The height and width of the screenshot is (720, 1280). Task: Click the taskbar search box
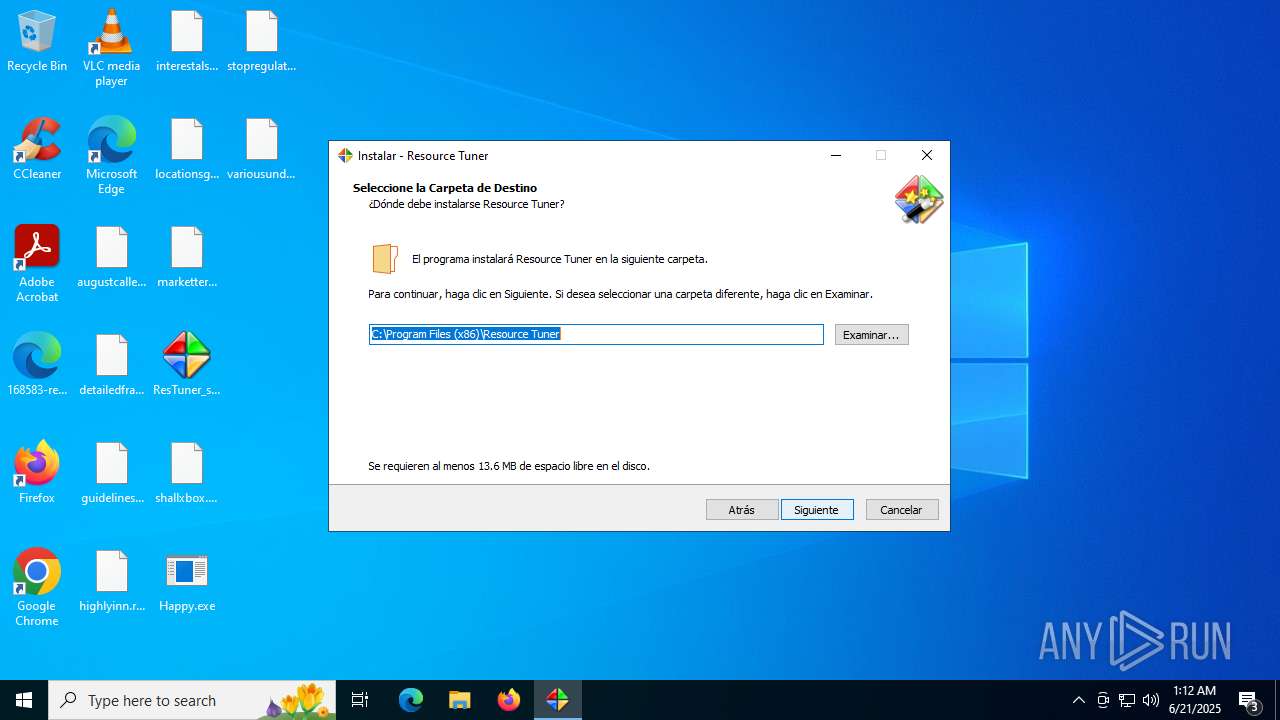[x=192, y=700]
